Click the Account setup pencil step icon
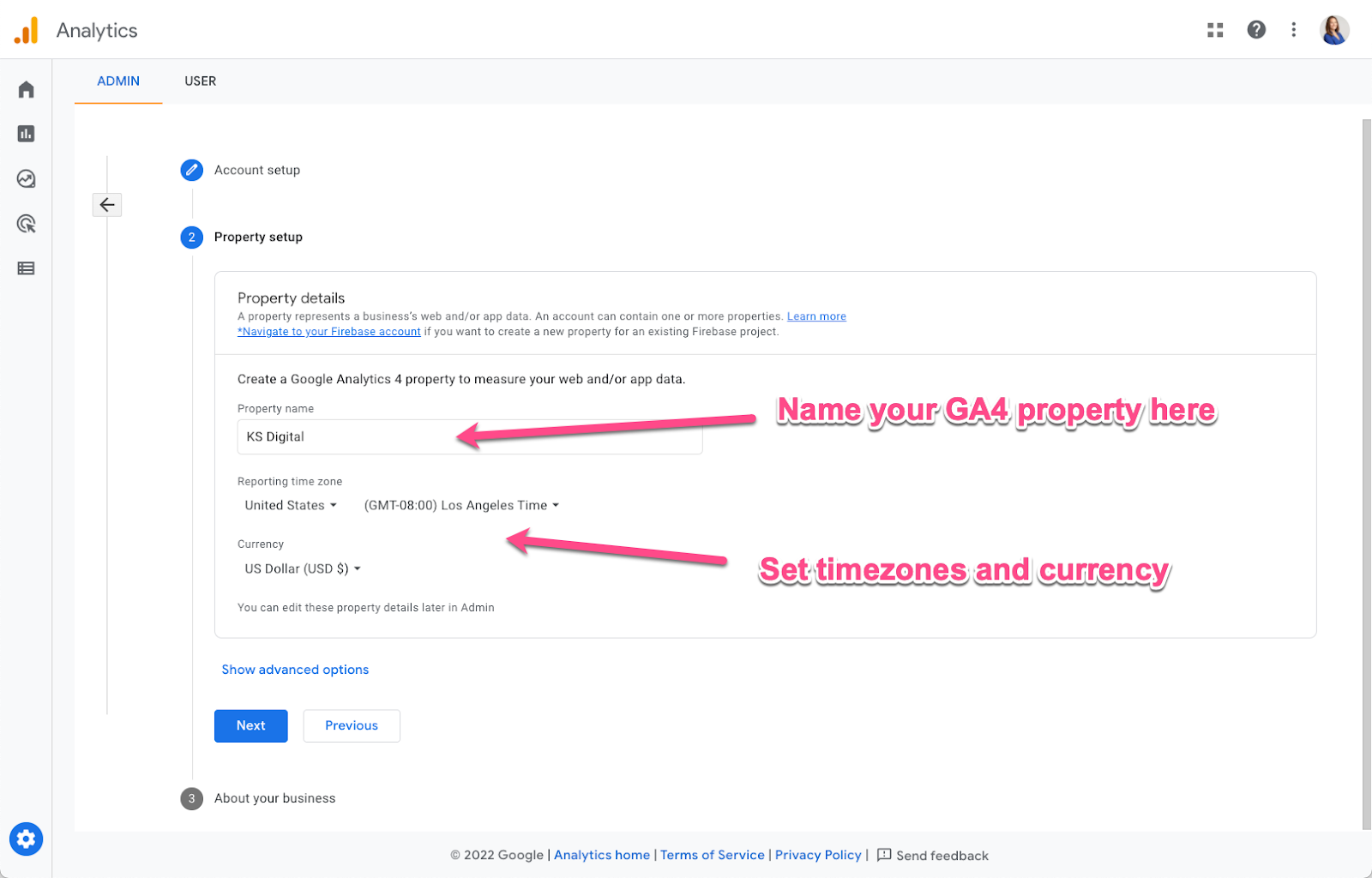This screenshot has width=1372, height=878. pyautogui.click(x=191, y=170)
